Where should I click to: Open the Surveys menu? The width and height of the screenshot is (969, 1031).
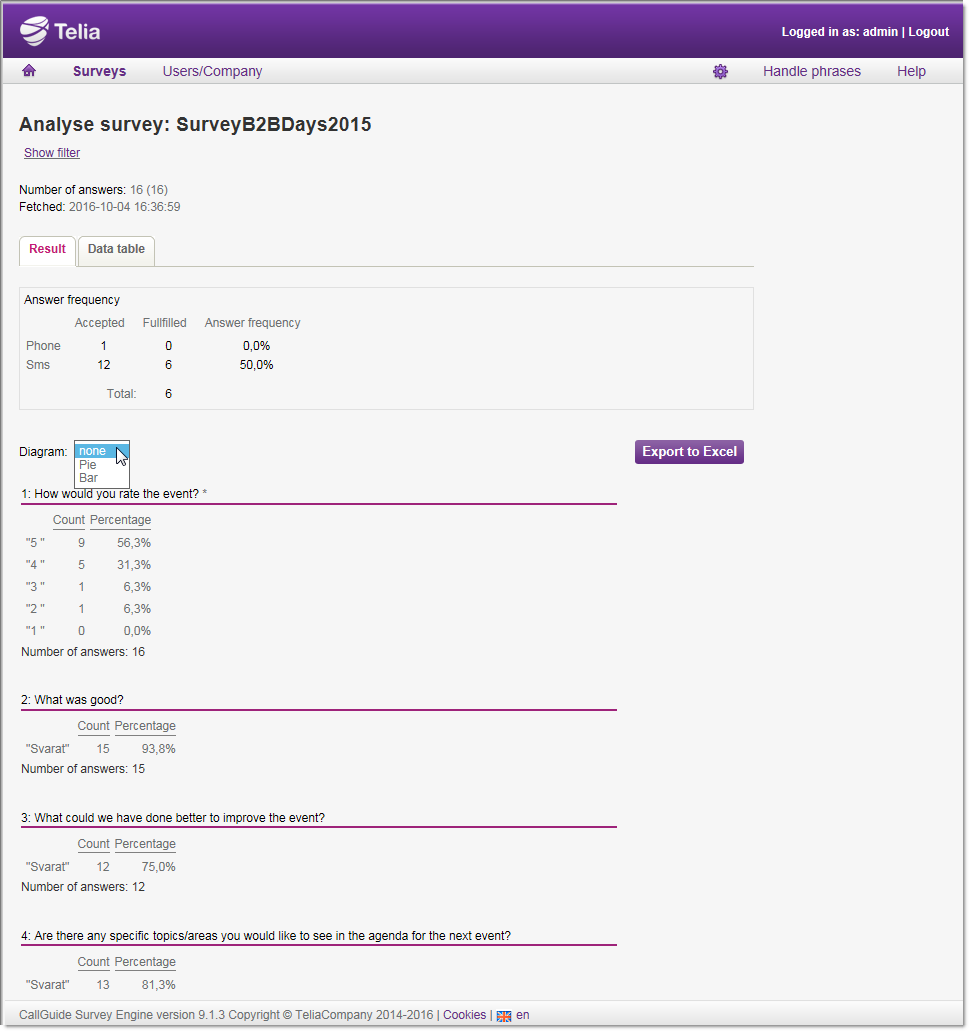click(99, 71)
